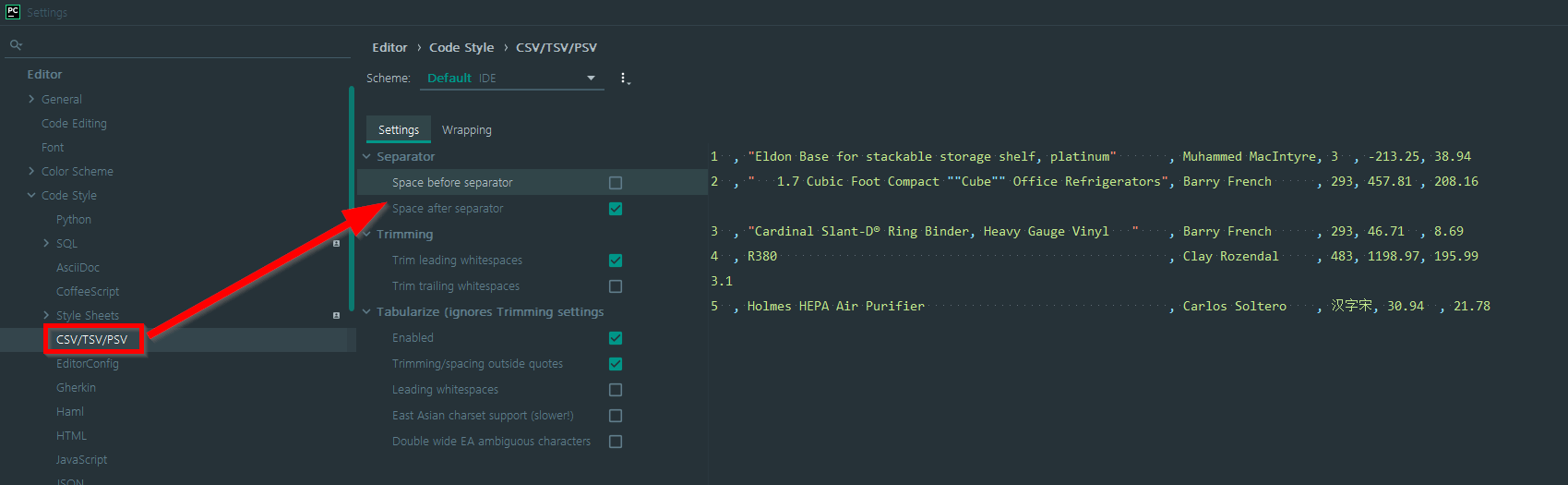
Task: Toggle Space before separator checkbox
Action: tap(616, 183)
